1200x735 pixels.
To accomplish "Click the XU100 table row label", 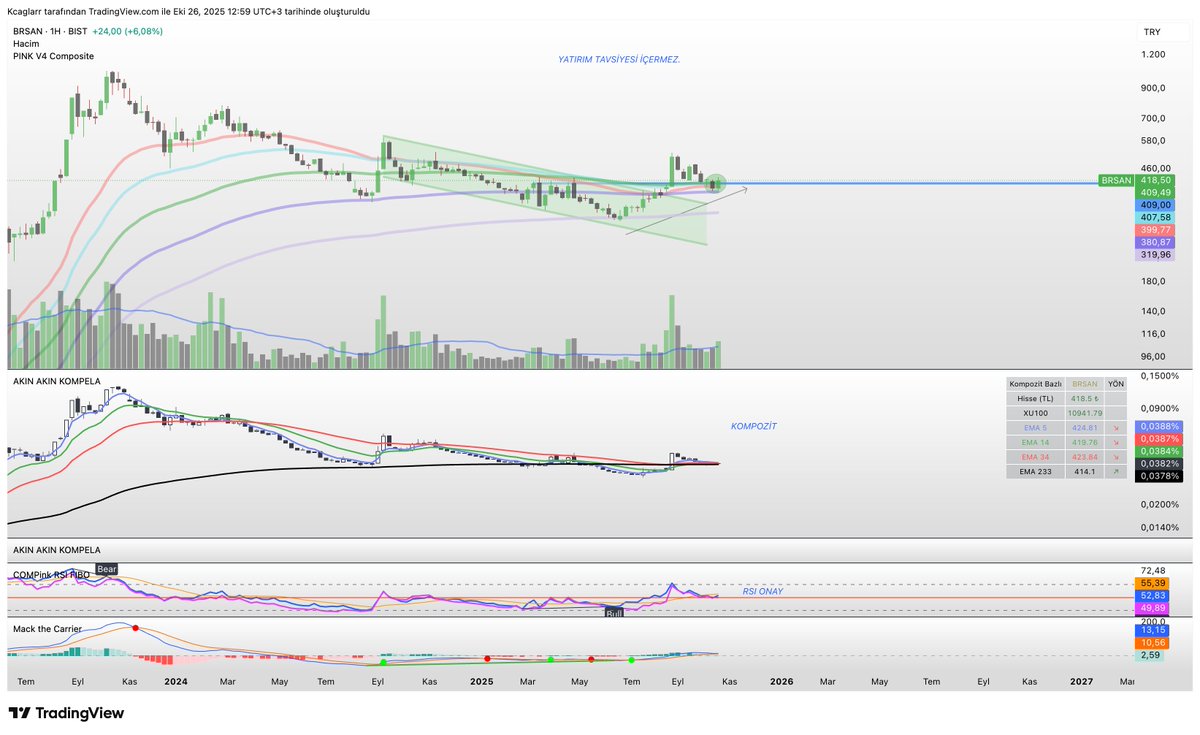I will 1035,412.
